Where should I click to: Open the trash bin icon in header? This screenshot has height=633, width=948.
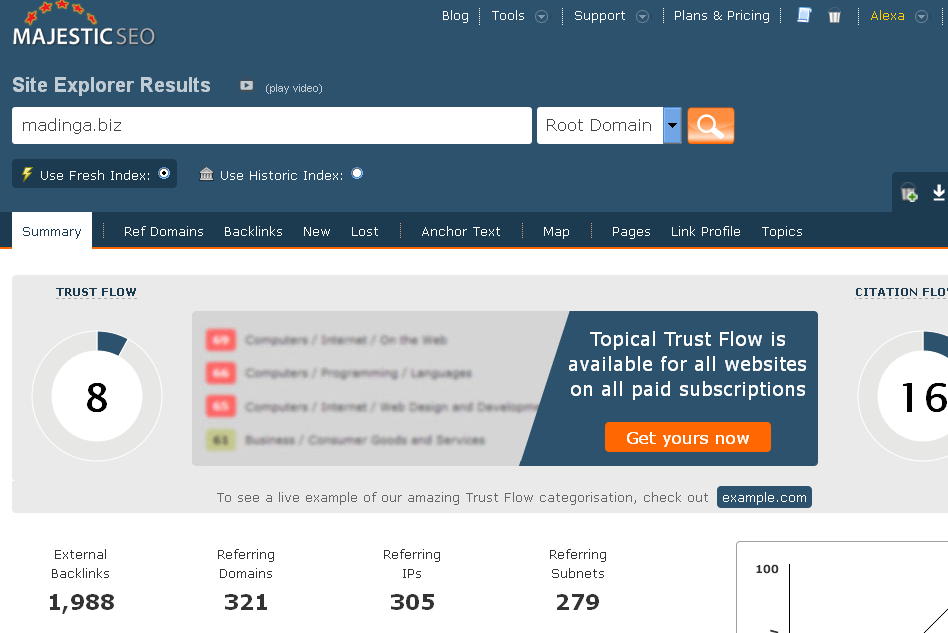[x=834, y=16]
